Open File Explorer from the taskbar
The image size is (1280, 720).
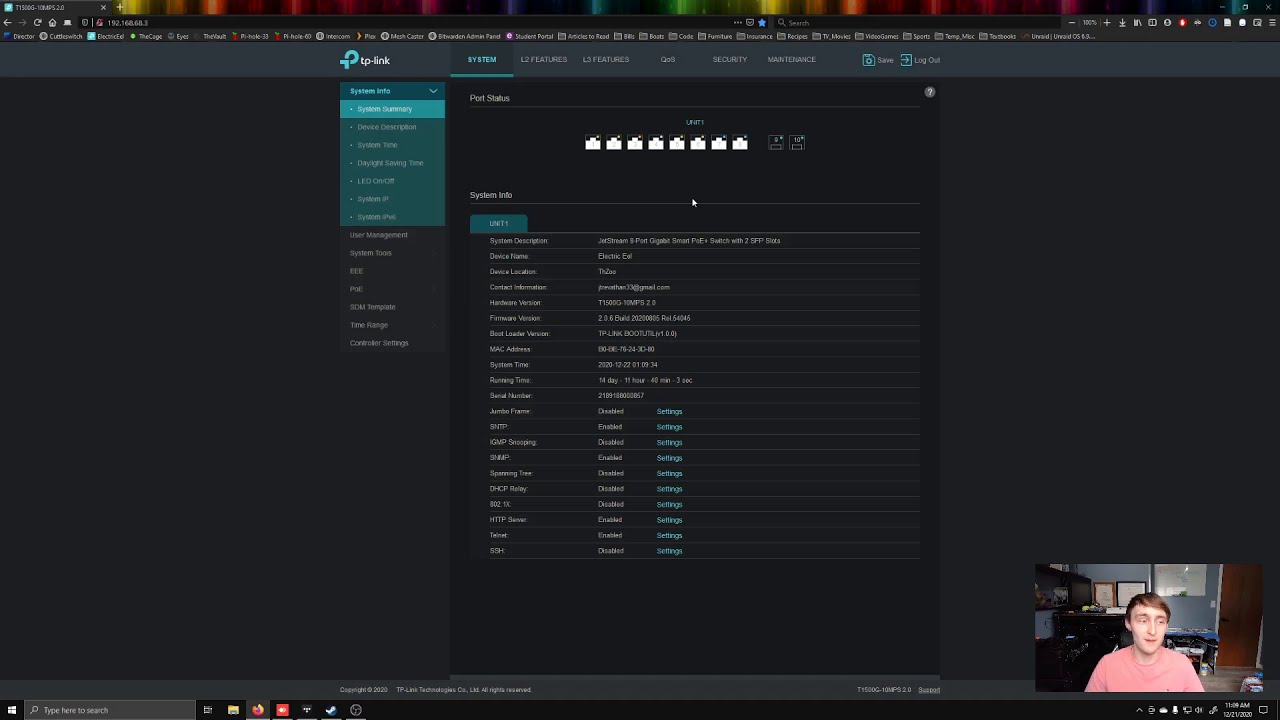[233, 710]
